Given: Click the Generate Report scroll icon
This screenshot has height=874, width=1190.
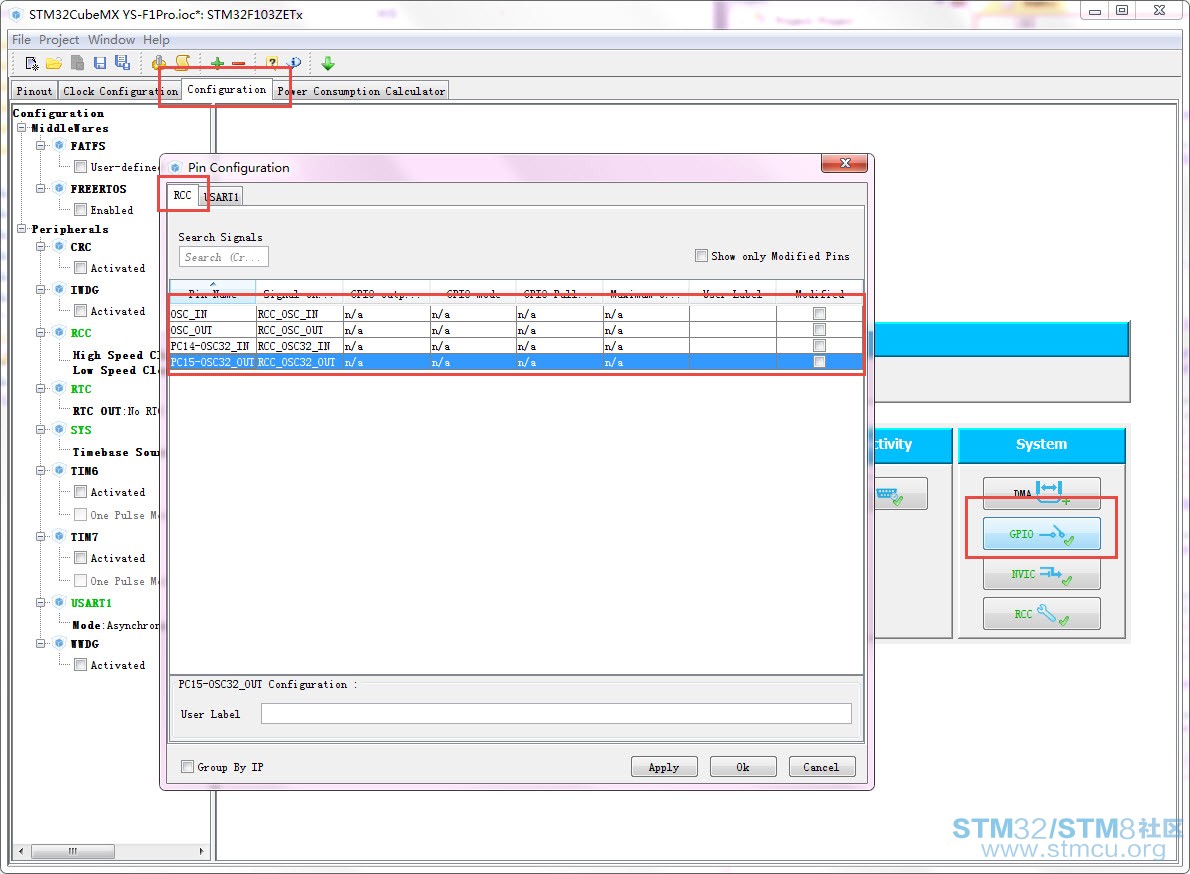Looking at the screenshot, I should pyautogui.click(x=182, y=63).
